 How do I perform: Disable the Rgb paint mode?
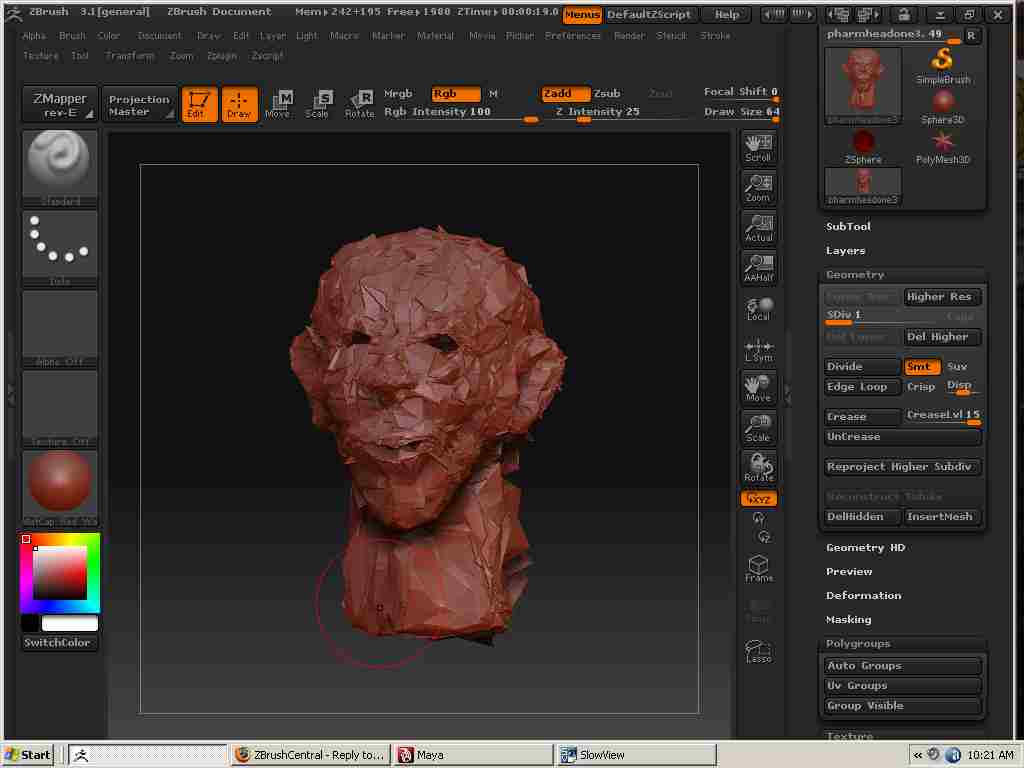coord(455,94)
